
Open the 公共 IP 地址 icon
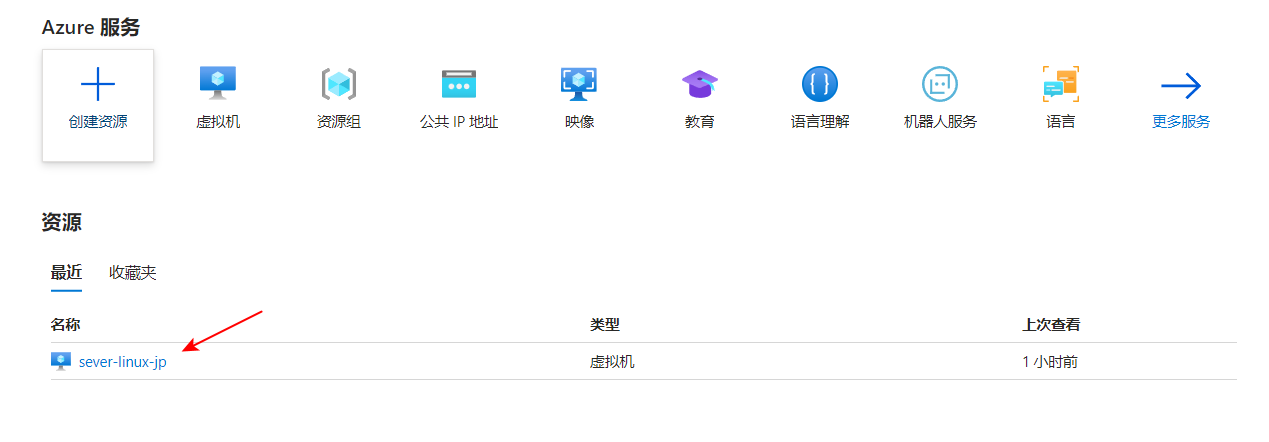(459, 84)
